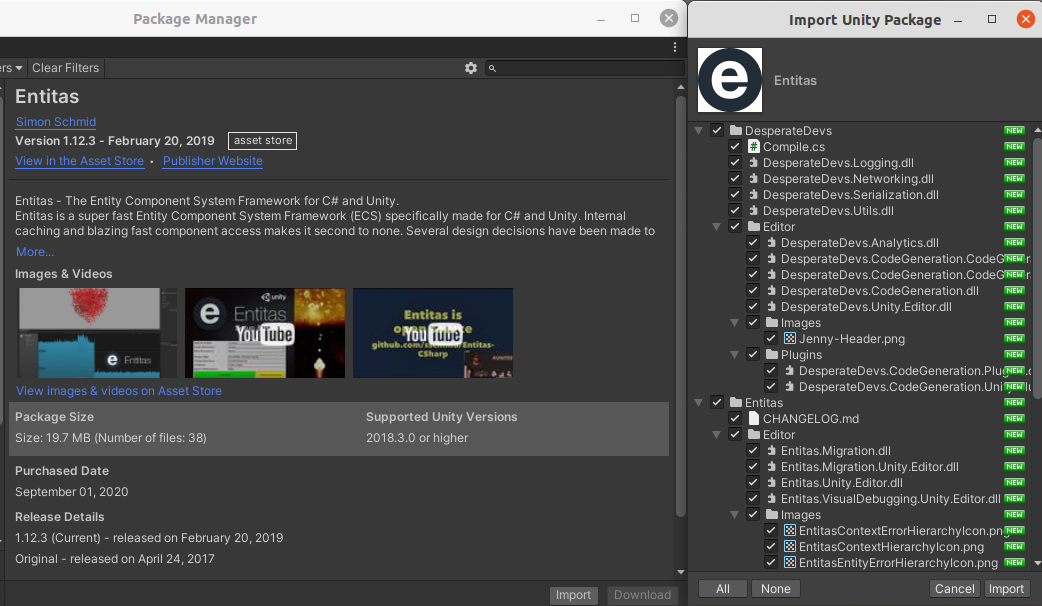Click the DesperateDevs.Networking.dll plugin icon
This screenshot has height=606, width=1042.
click(754, 178)
